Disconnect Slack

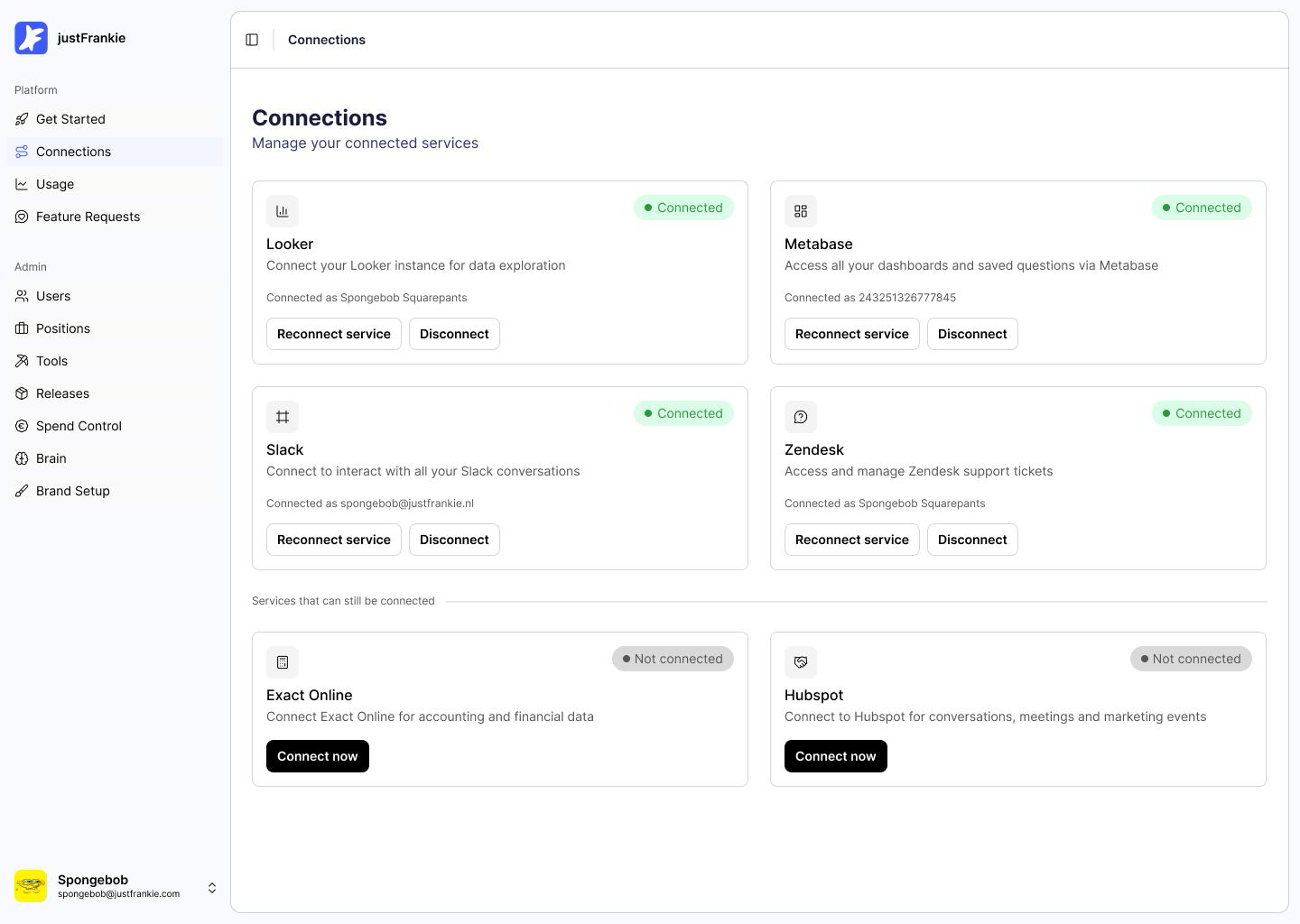coord(454,540)
